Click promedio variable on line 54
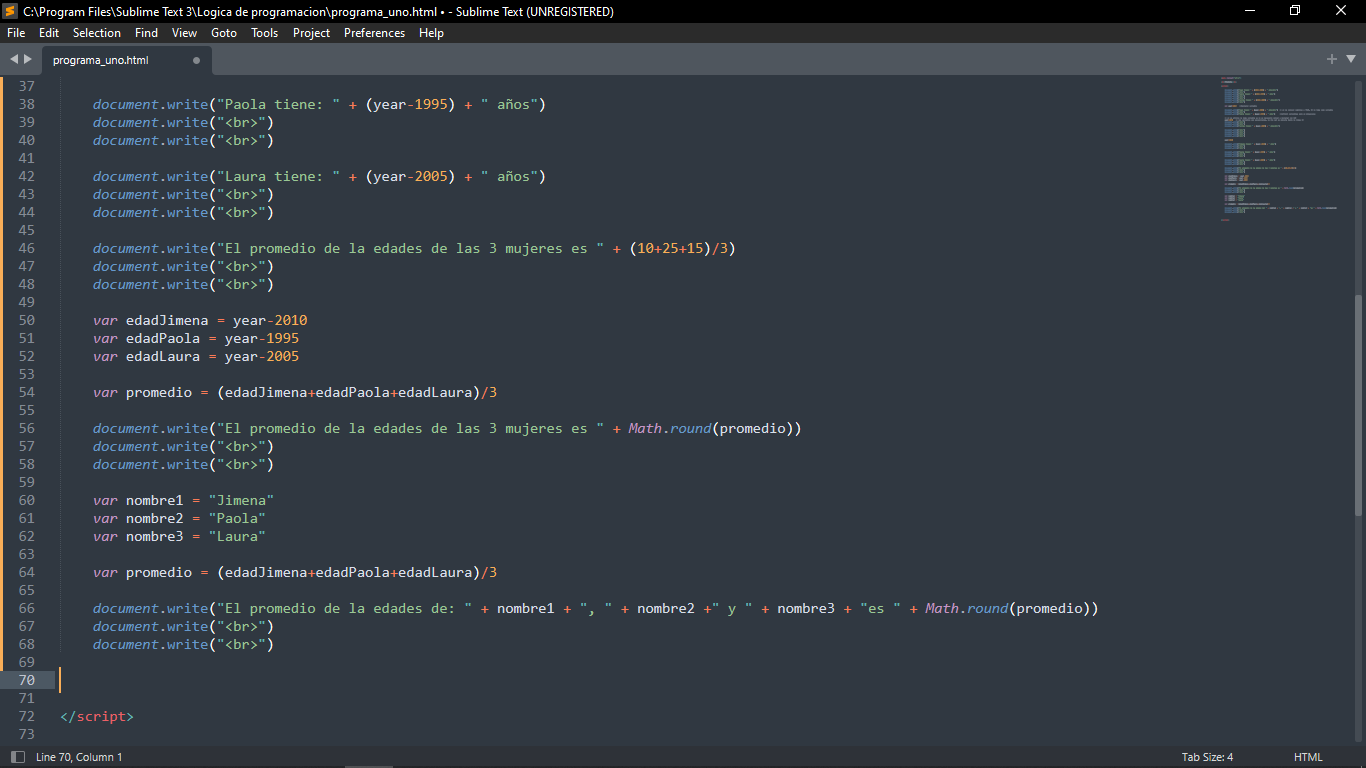The height and width of the screenshot is (768, 1366). (x=159, y=392)
